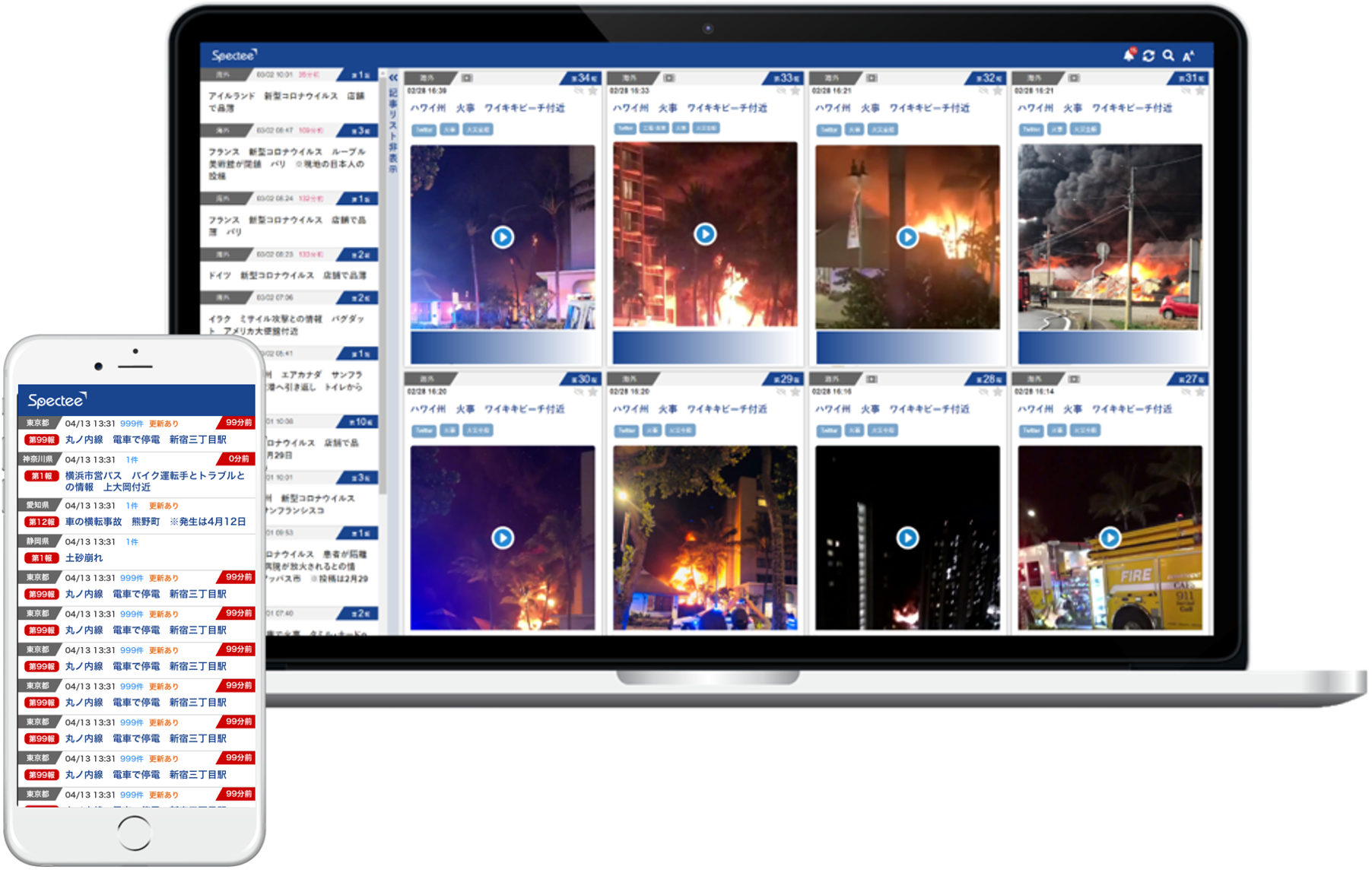Open the phone's 土砂崩れ news item
1372x873 pixels.
[84, 558]
